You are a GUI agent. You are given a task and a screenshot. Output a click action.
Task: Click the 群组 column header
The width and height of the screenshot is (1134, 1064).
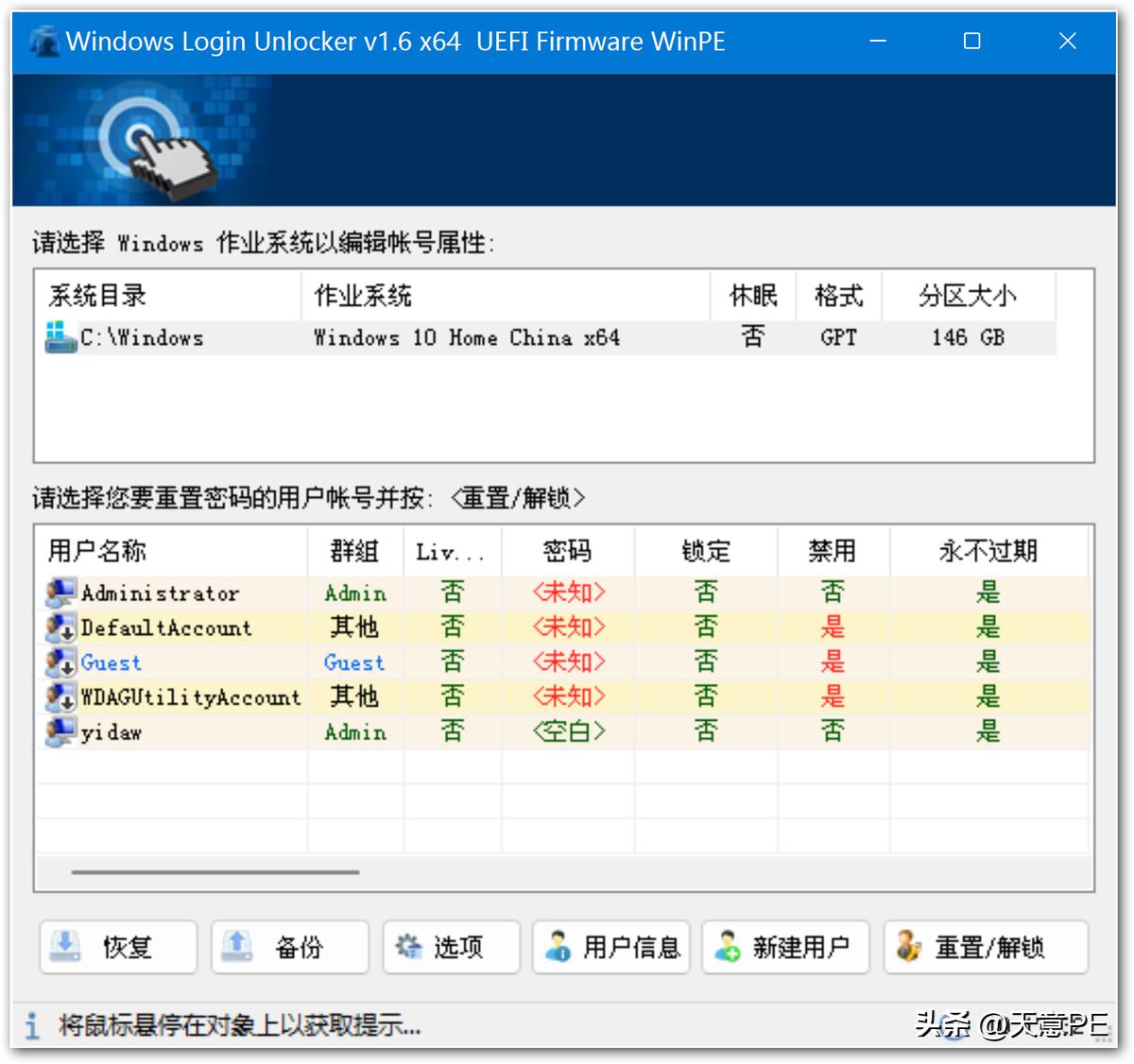pyautogui.click(x=355, y=551)
